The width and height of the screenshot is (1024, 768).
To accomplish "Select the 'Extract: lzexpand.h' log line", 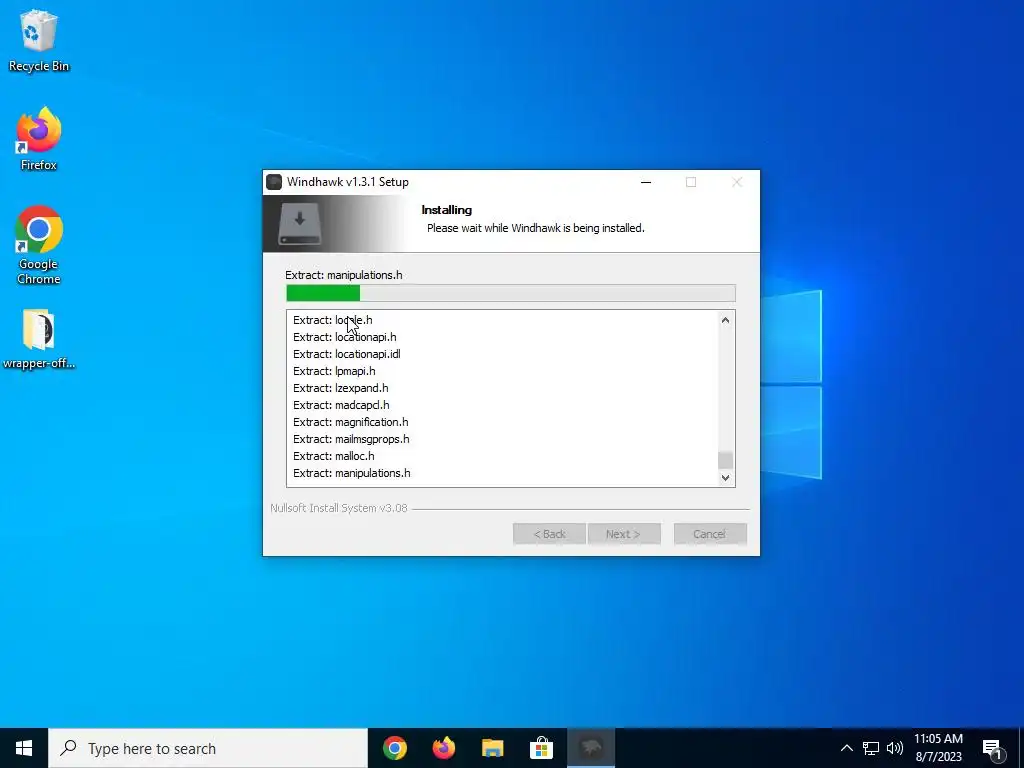I will pyautogui.click(x=341, y=388).
